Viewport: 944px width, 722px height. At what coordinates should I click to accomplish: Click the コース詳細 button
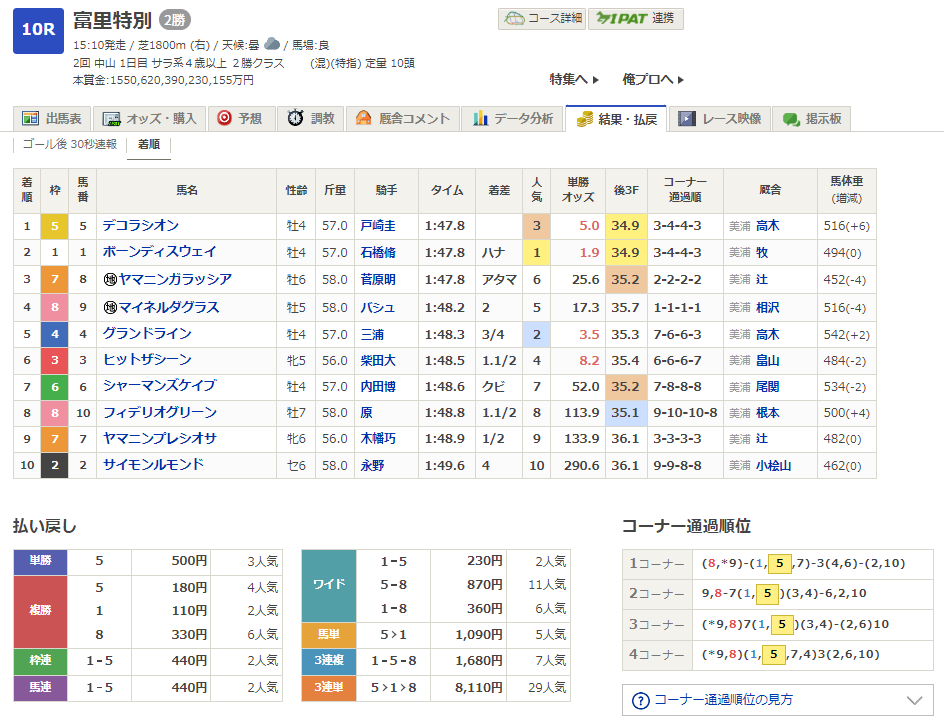(x=541, y=19)
